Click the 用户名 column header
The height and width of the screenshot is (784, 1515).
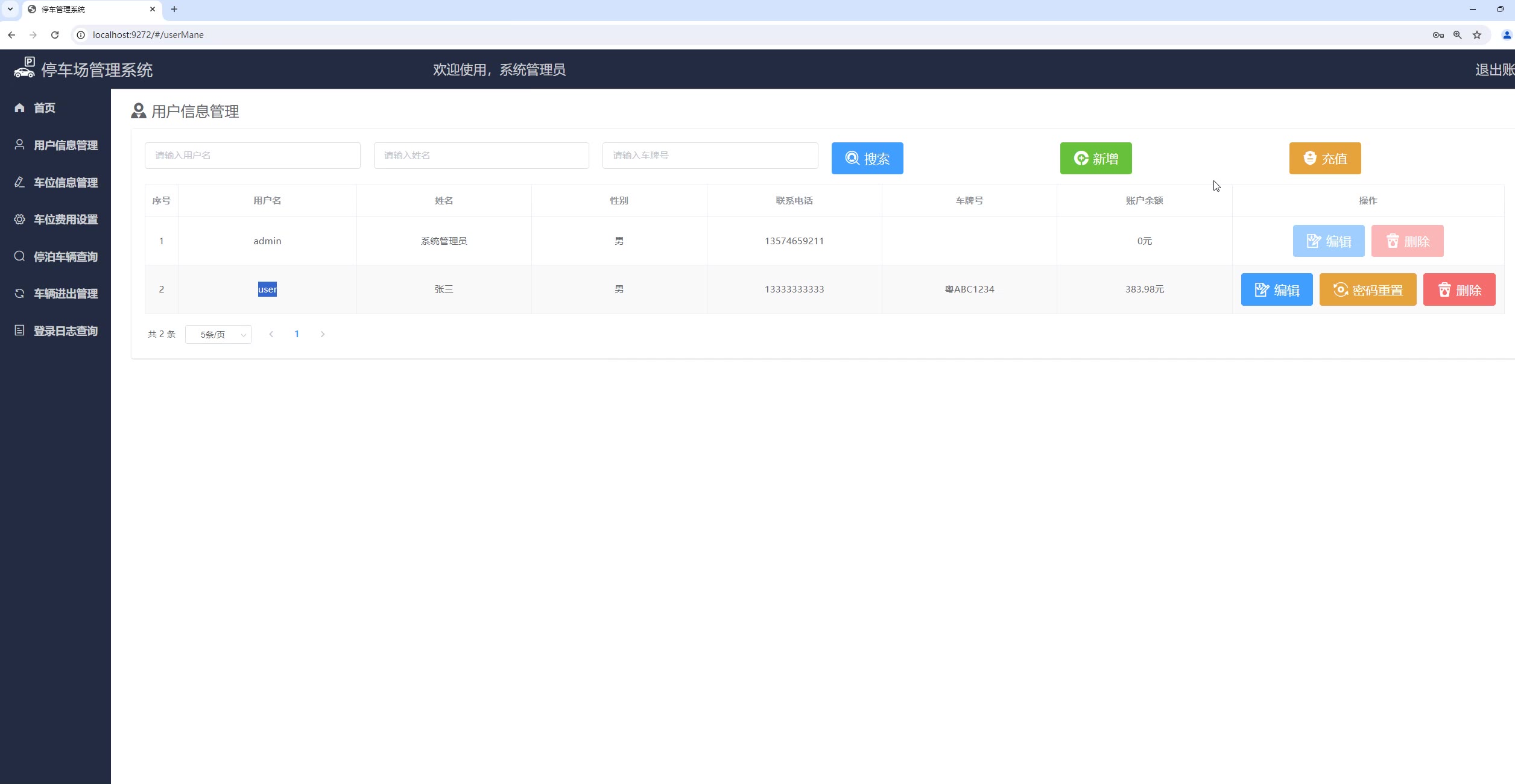coord(267,201)
